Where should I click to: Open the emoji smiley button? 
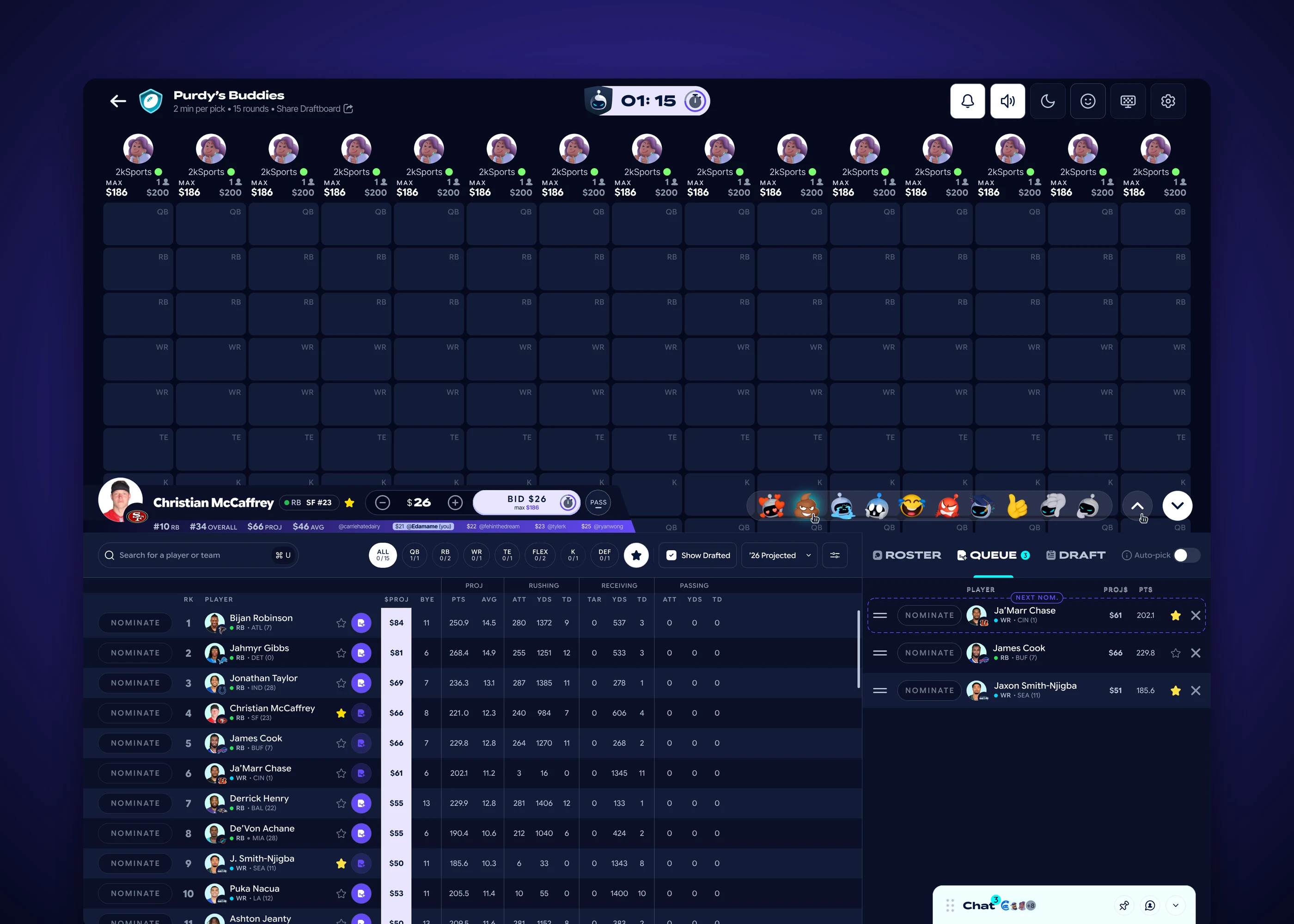(x=1087, y=101)
